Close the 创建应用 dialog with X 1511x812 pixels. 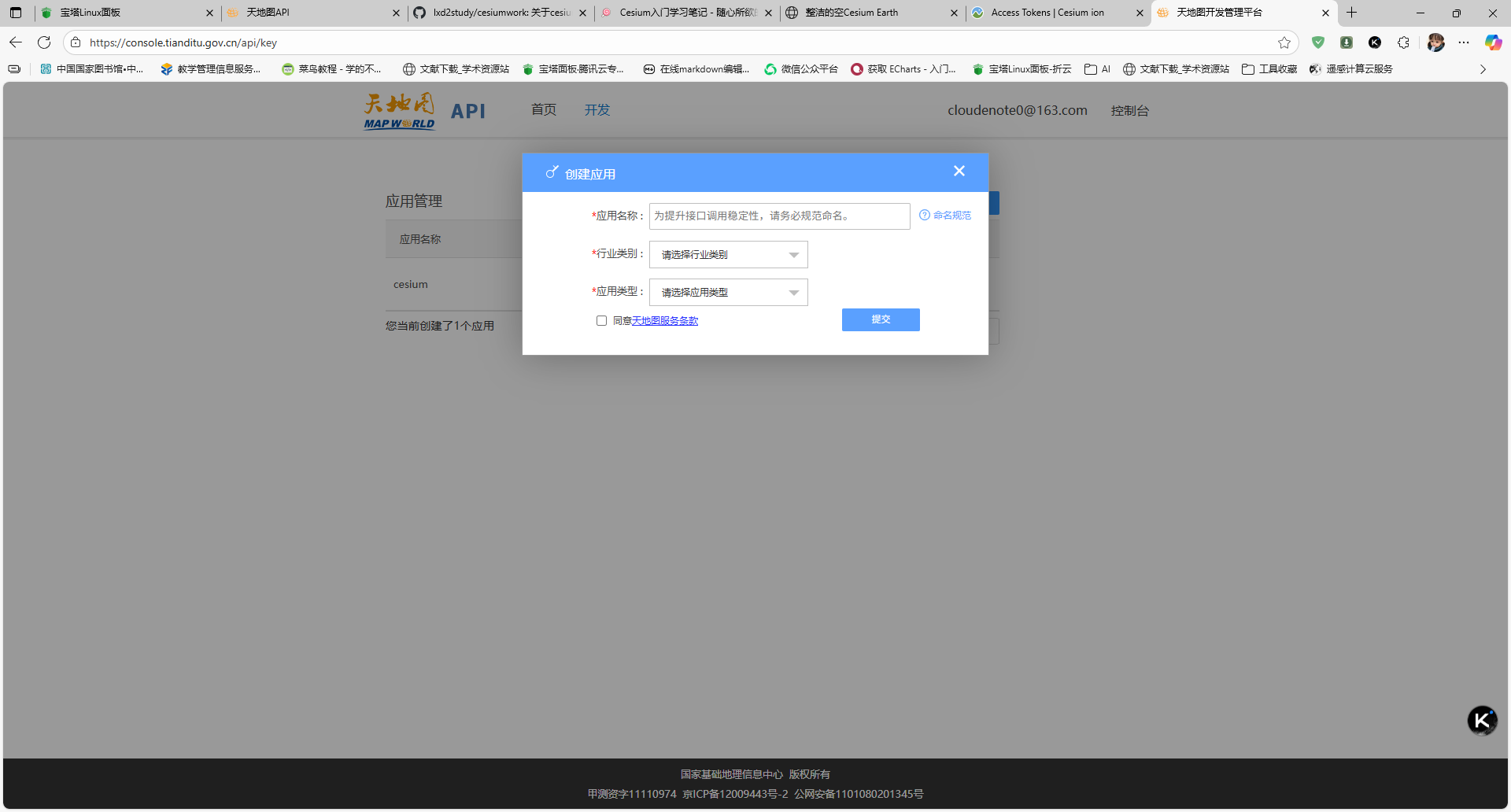coord(959,172)
